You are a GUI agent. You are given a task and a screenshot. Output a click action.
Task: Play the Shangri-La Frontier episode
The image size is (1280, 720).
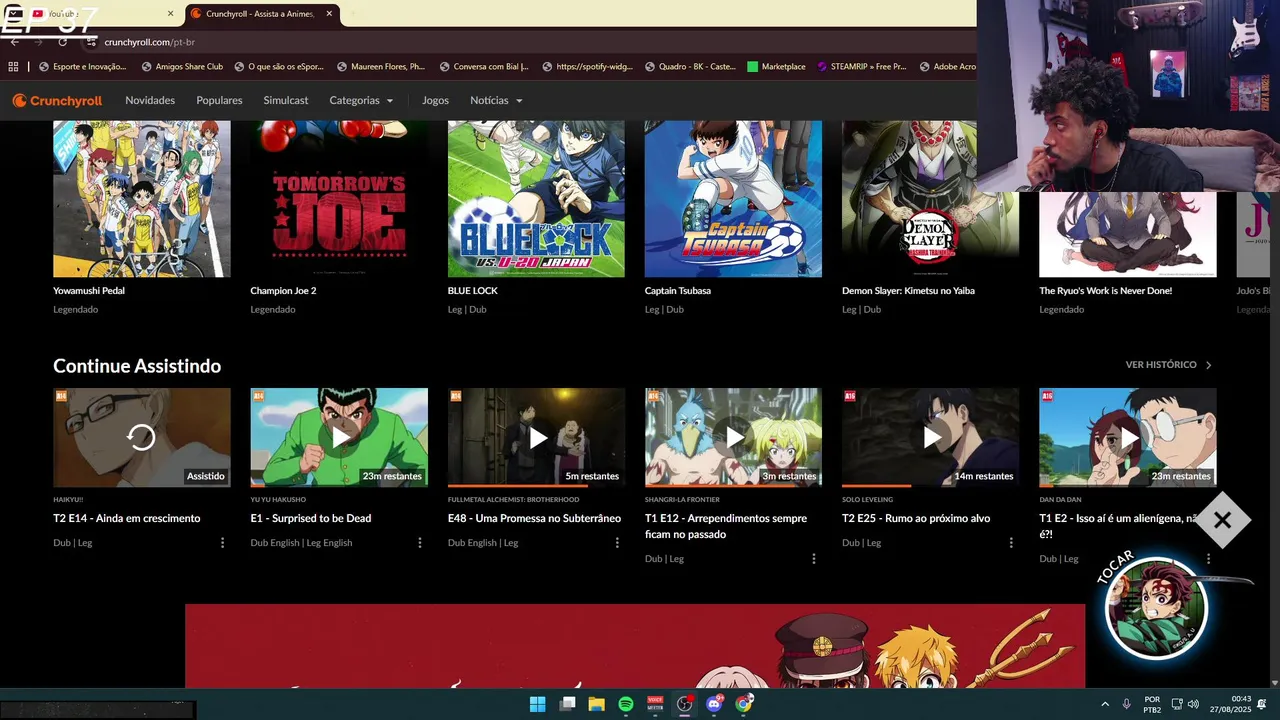[735, 437]
